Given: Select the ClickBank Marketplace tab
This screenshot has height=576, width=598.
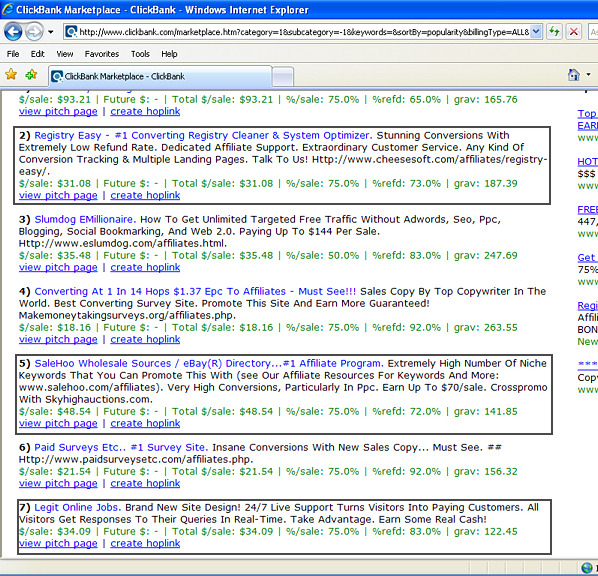Looking at the screenshot, I should (x=160, y=76).
